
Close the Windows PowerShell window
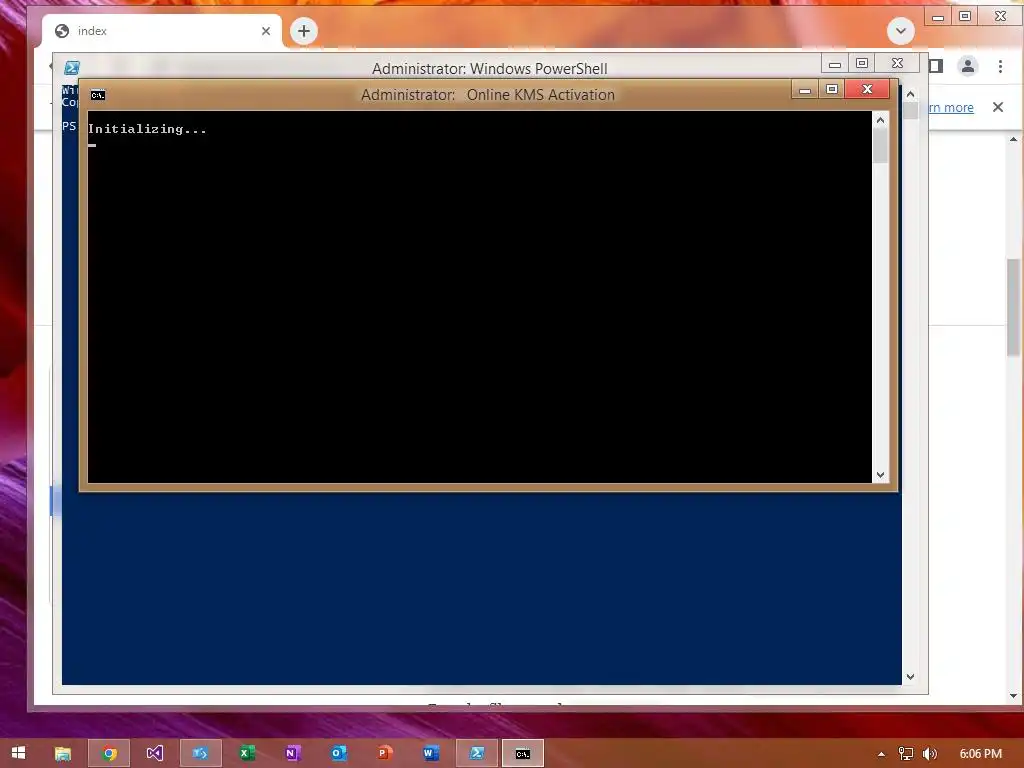[897, 63]
